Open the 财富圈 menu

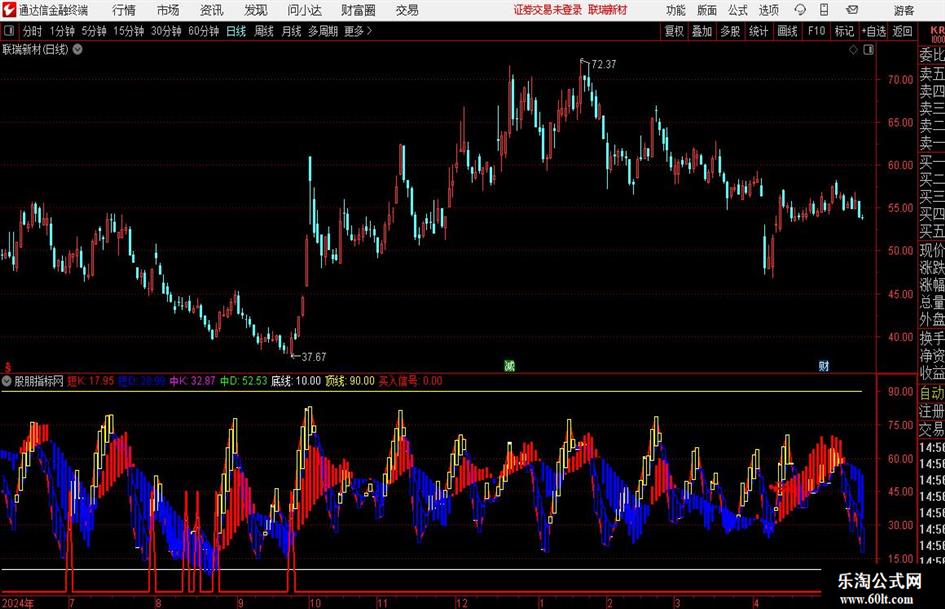click(x=358, y=10)
